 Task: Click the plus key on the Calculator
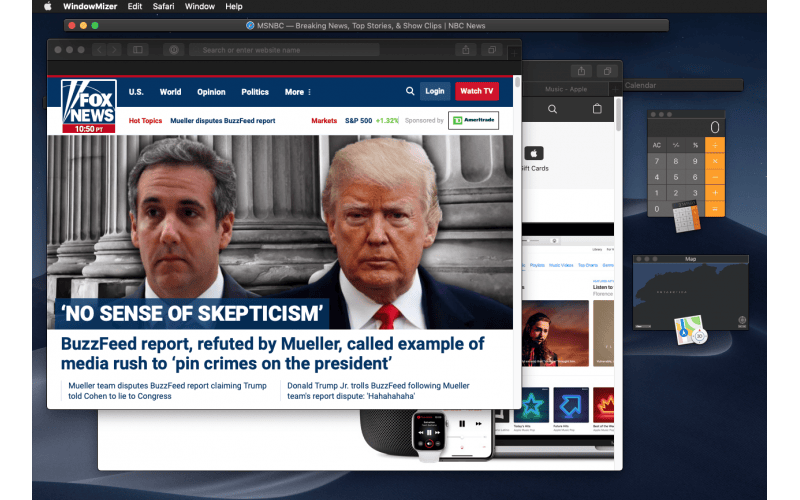[715, 192]
